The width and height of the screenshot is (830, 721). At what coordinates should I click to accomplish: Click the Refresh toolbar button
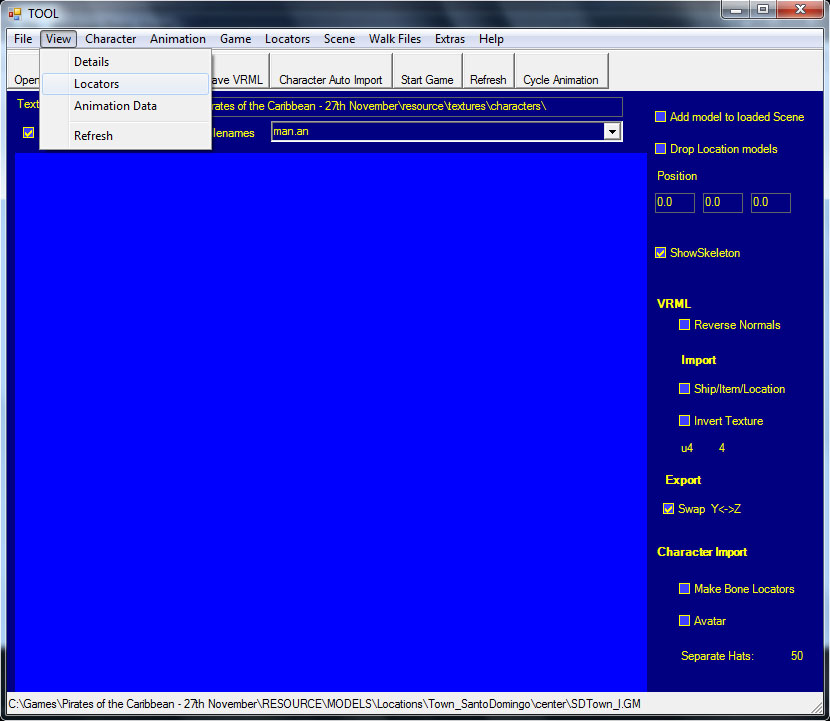click(x=488, y=71)
